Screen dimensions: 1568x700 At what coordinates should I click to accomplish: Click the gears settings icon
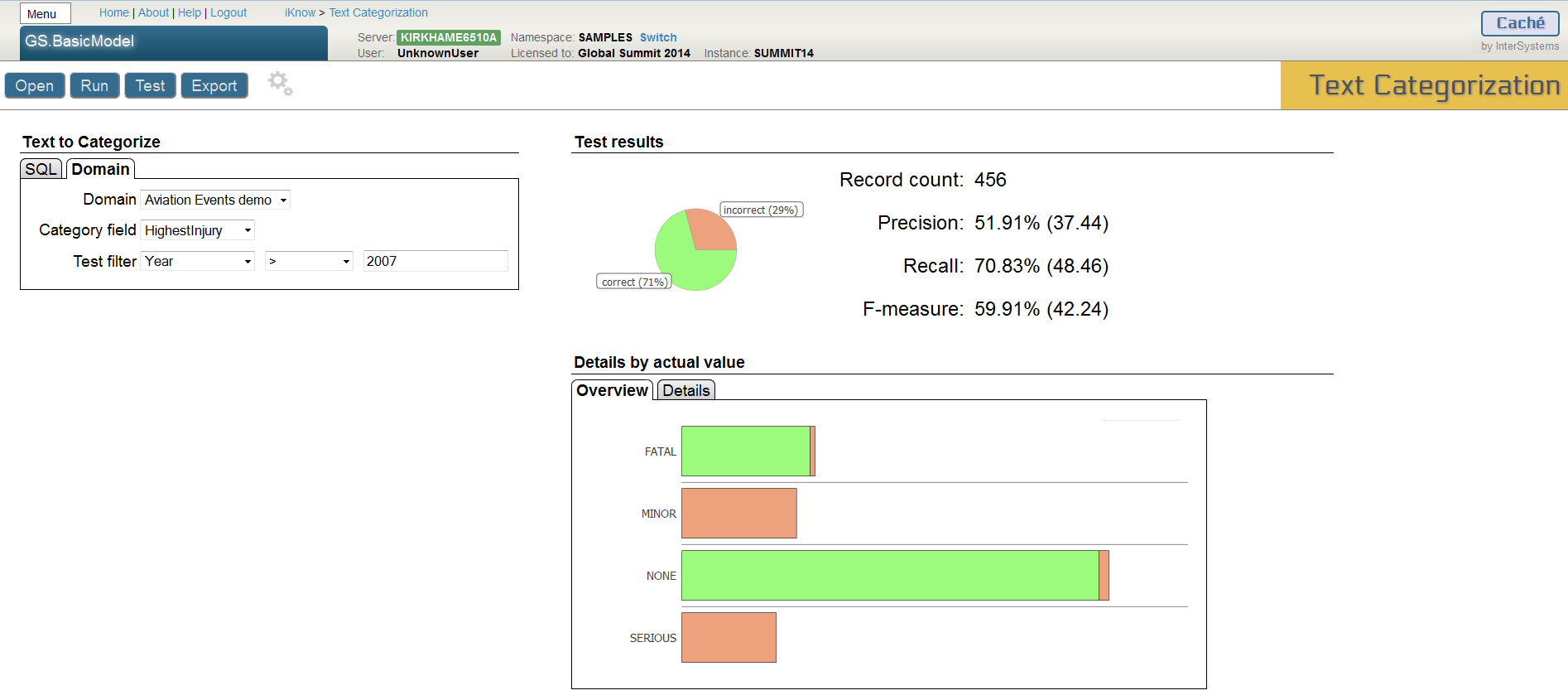pos(280,84)
